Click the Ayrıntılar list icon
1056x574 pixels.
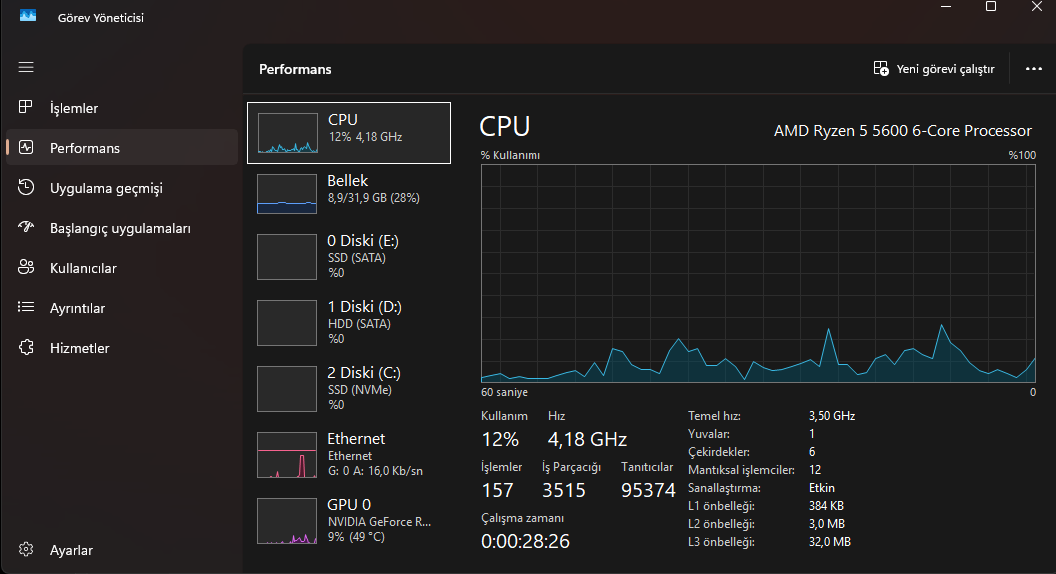click(x=26, y=307)
